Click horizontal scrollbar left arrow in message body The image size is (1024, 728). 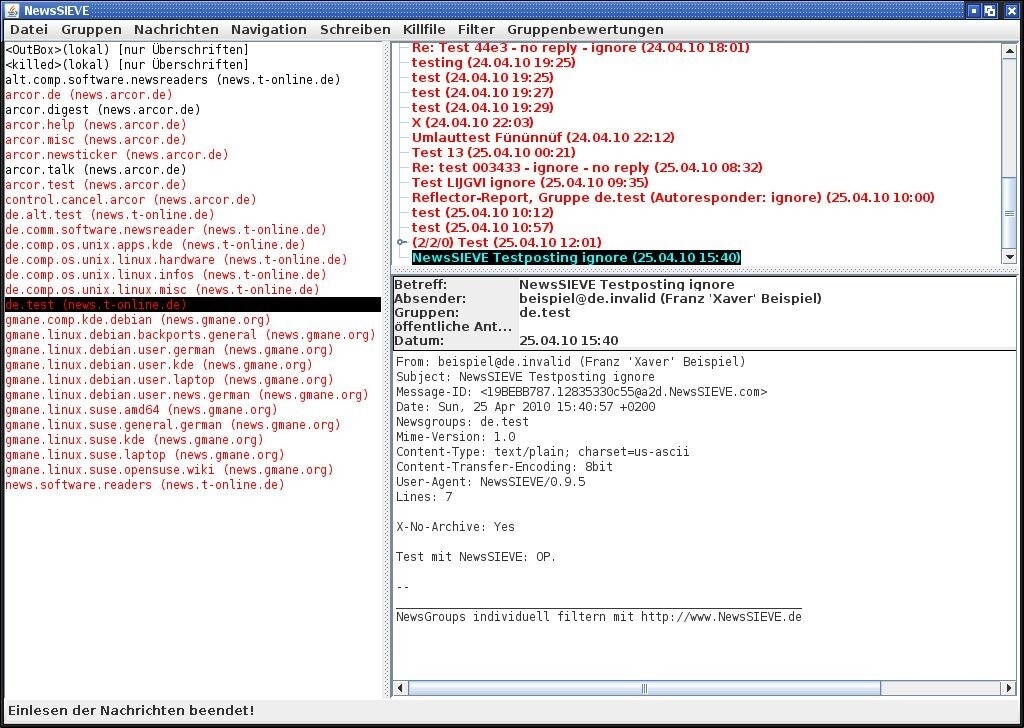400,688
